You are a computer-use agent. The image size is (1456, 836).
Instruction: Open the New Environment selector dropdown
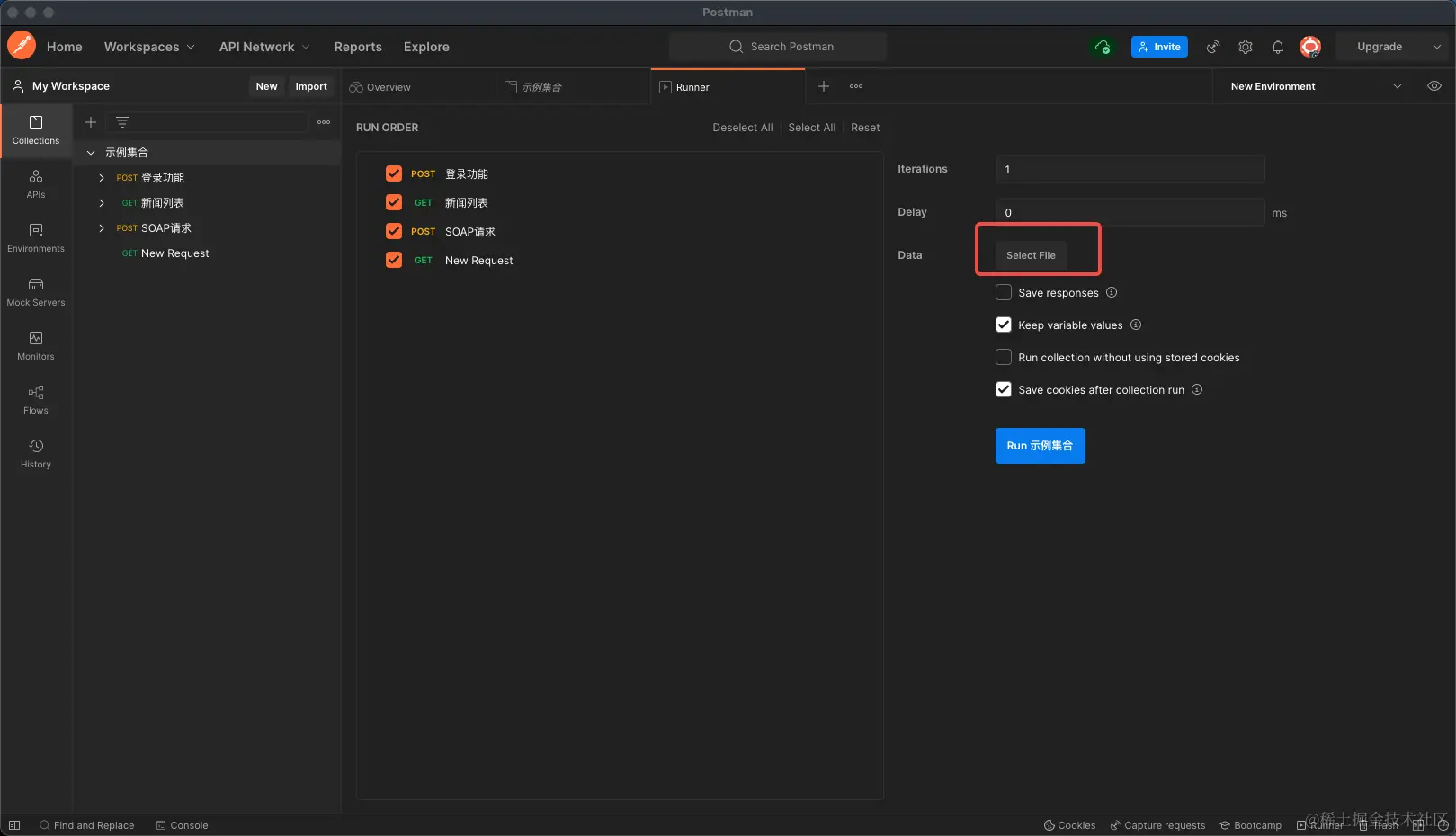(1316, 86)
